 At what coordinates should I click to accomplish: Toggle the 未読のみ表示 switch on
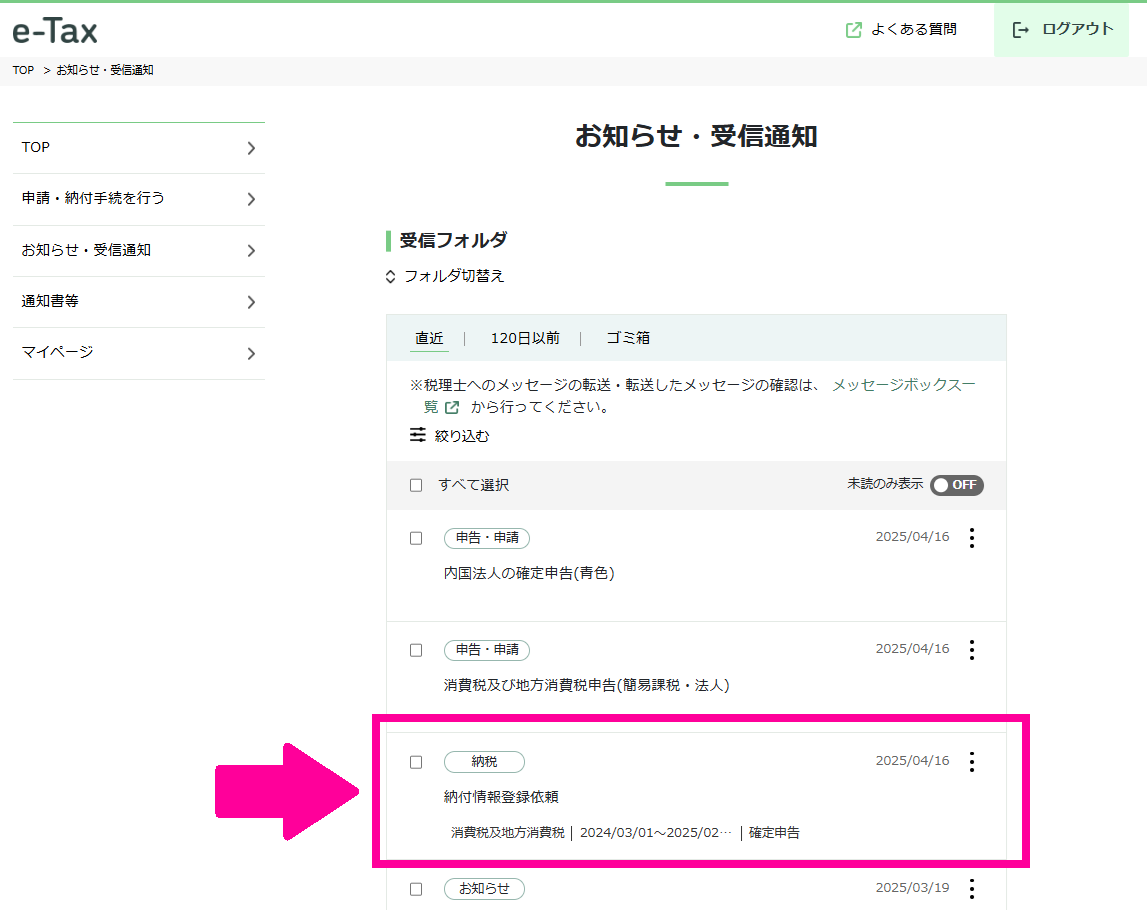point(956,485)
